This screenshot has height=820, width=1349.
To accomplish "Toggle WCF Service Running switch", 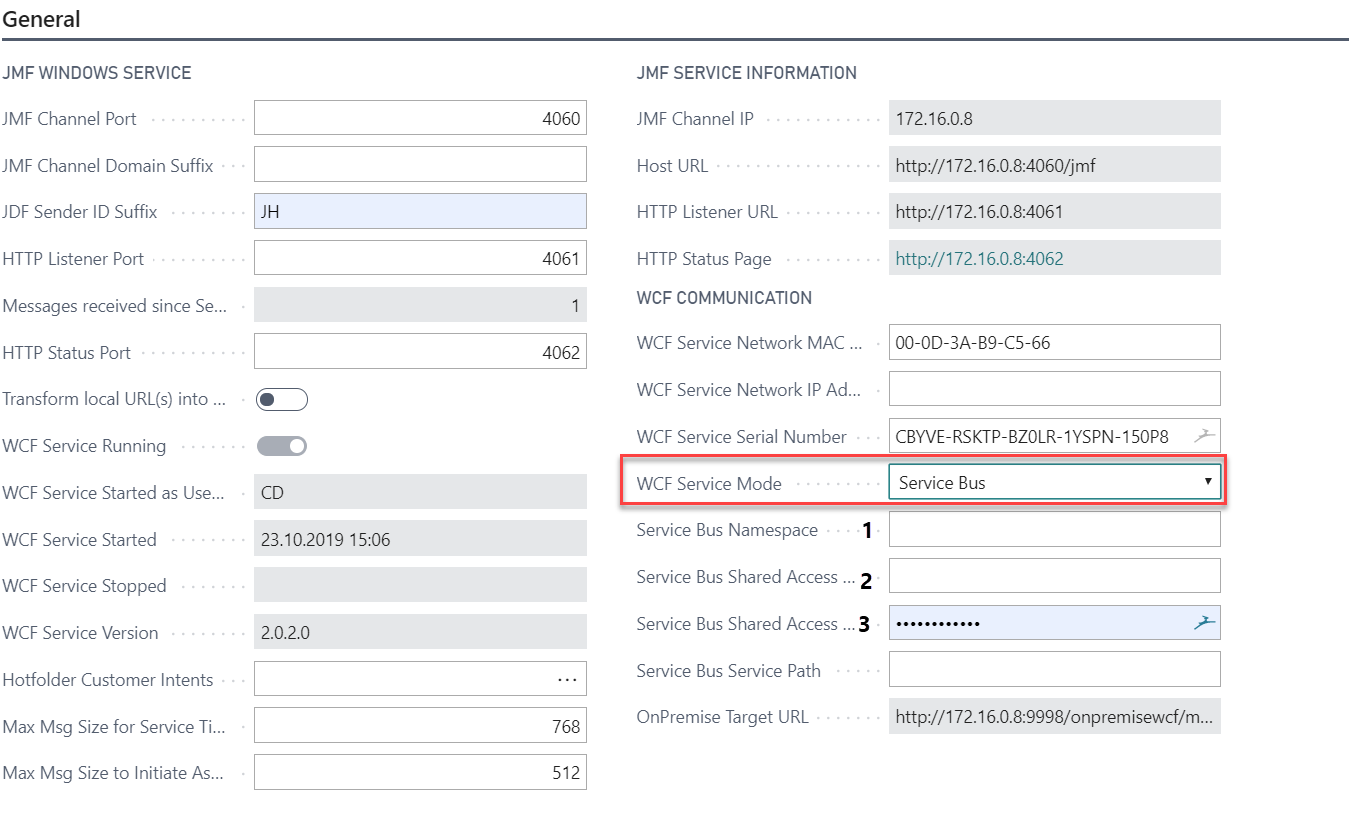I will (x=281, y=446).
